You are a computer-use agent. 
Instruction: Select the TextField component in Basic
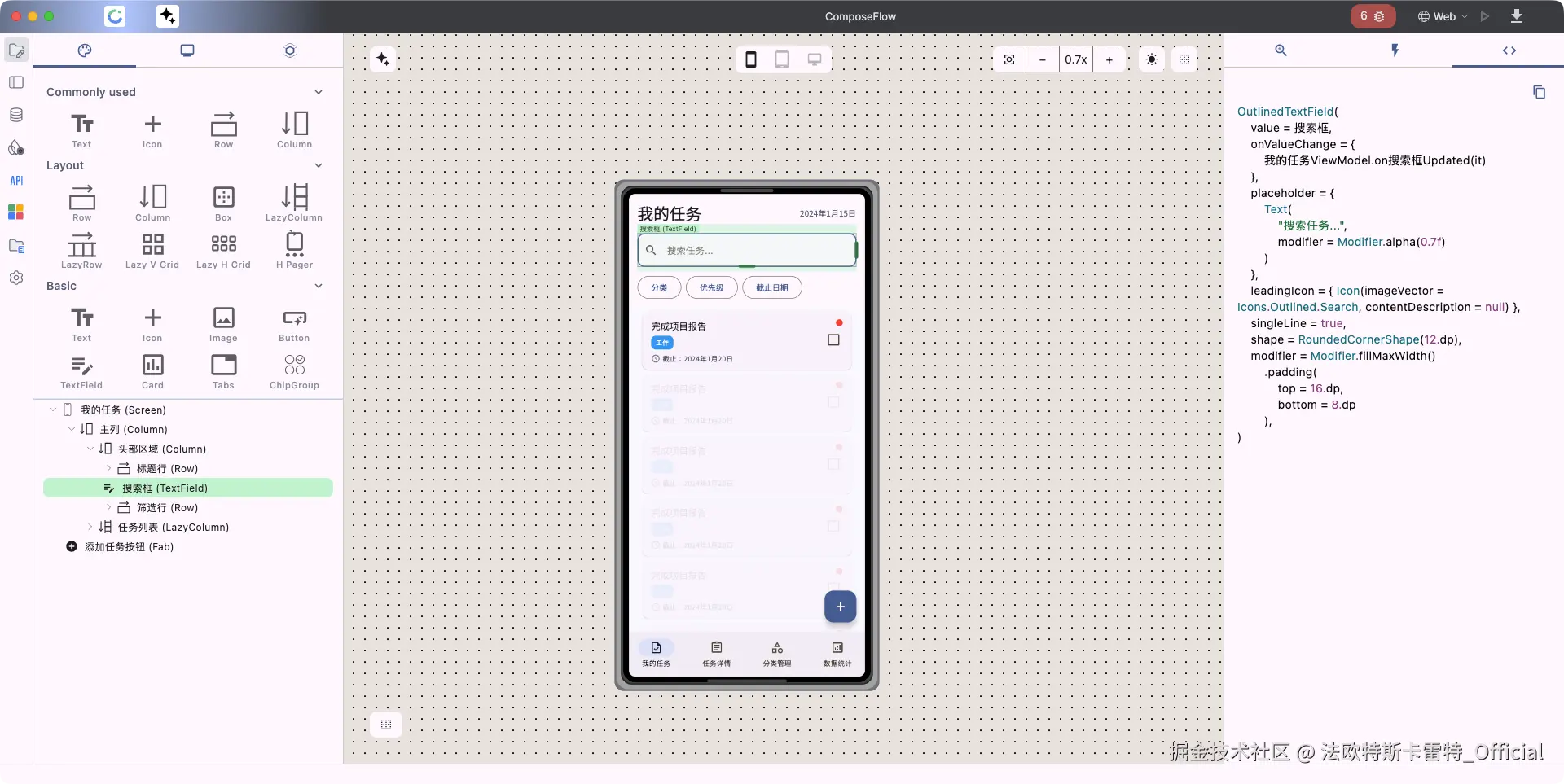[81, 371]
